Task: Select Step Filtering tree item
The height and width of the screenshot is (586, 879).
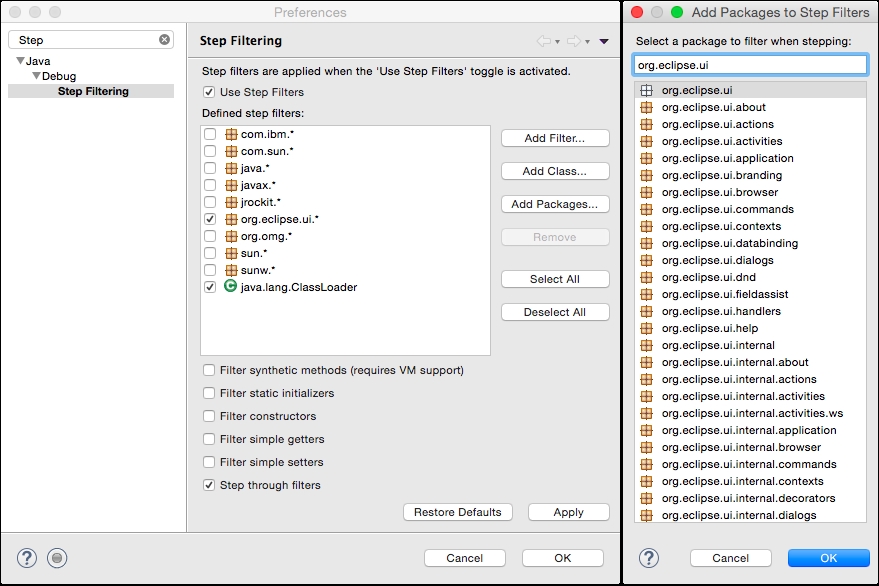Action: 93,91
